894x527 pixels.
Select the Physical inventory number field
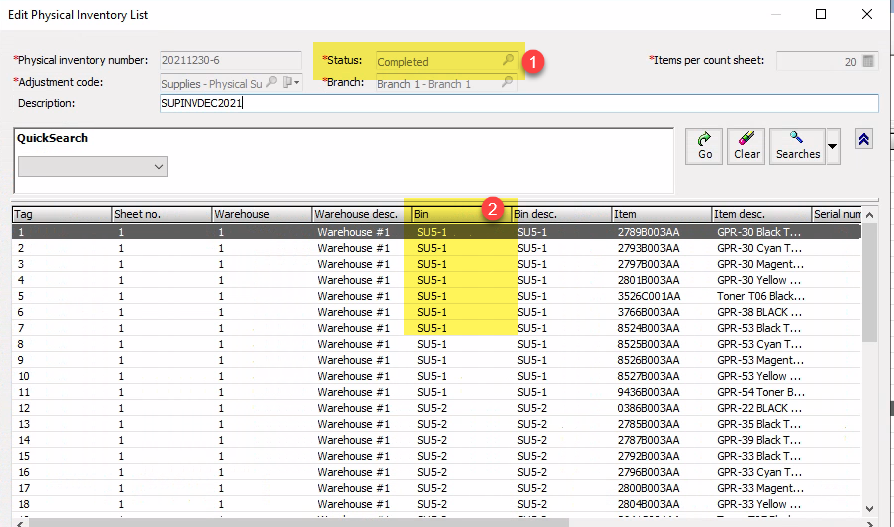[231, 60]
